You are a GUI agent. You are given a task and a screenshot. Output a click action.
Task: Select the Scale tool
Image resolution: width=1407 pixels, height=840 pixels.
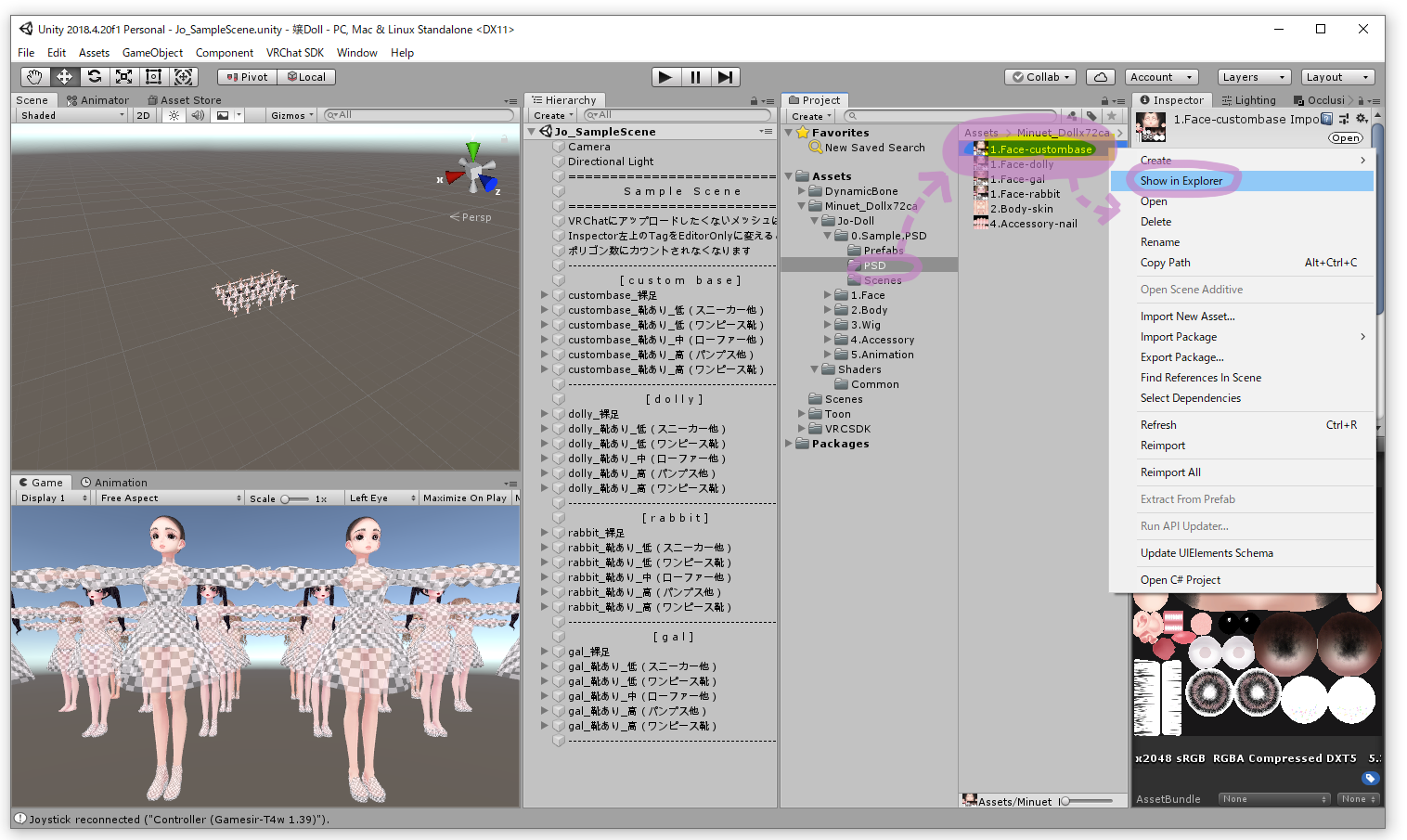pyautogui.click(x=123, y=77)
